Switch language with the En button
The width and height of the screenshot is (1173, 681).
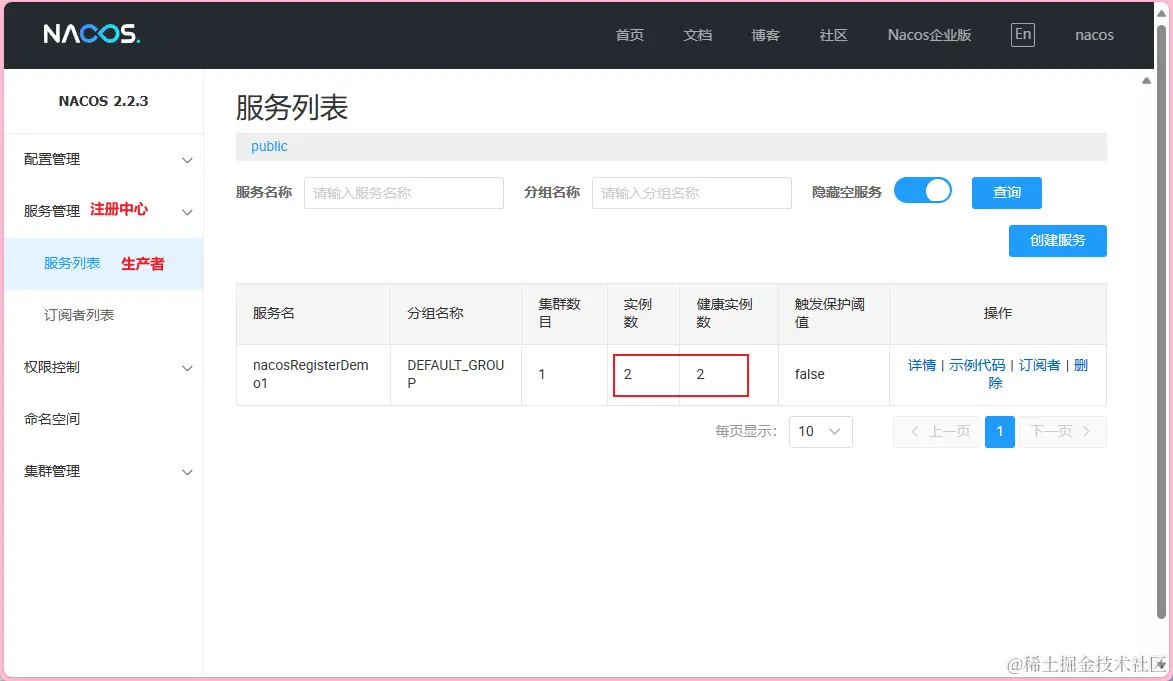click(1023, 34)
